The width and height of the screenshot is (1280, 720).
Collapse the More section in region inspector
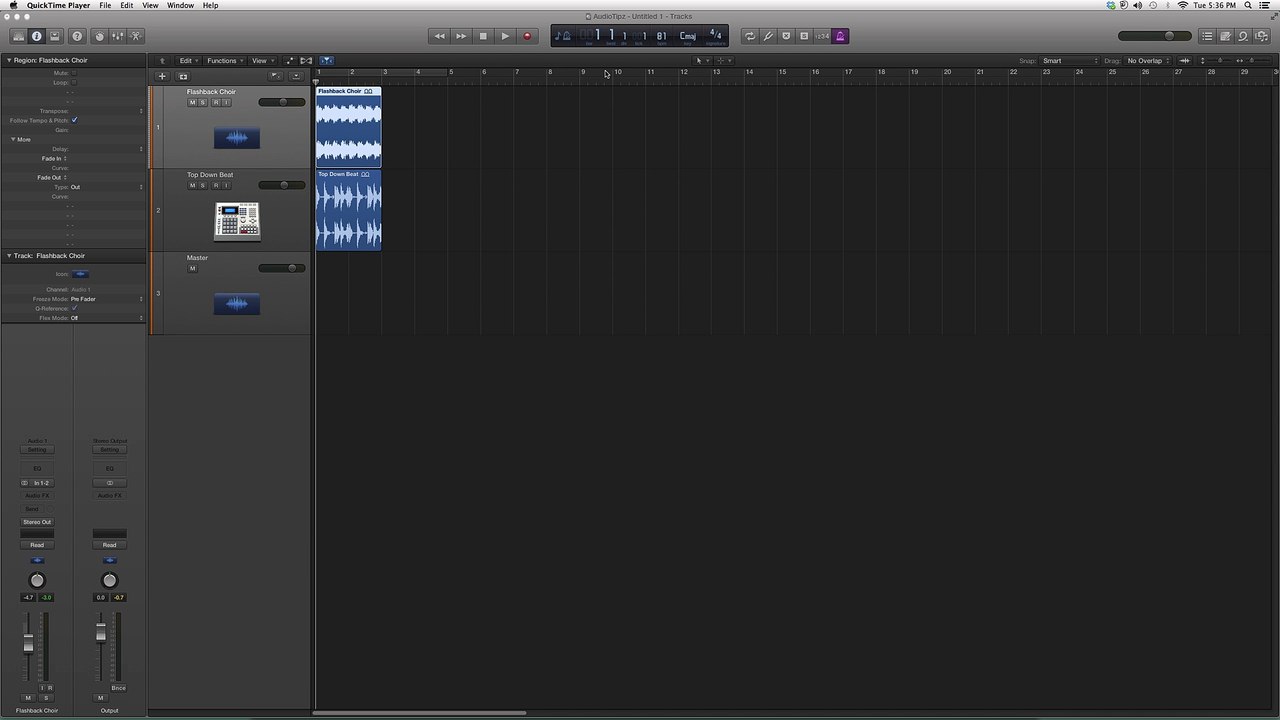[14, 139]
